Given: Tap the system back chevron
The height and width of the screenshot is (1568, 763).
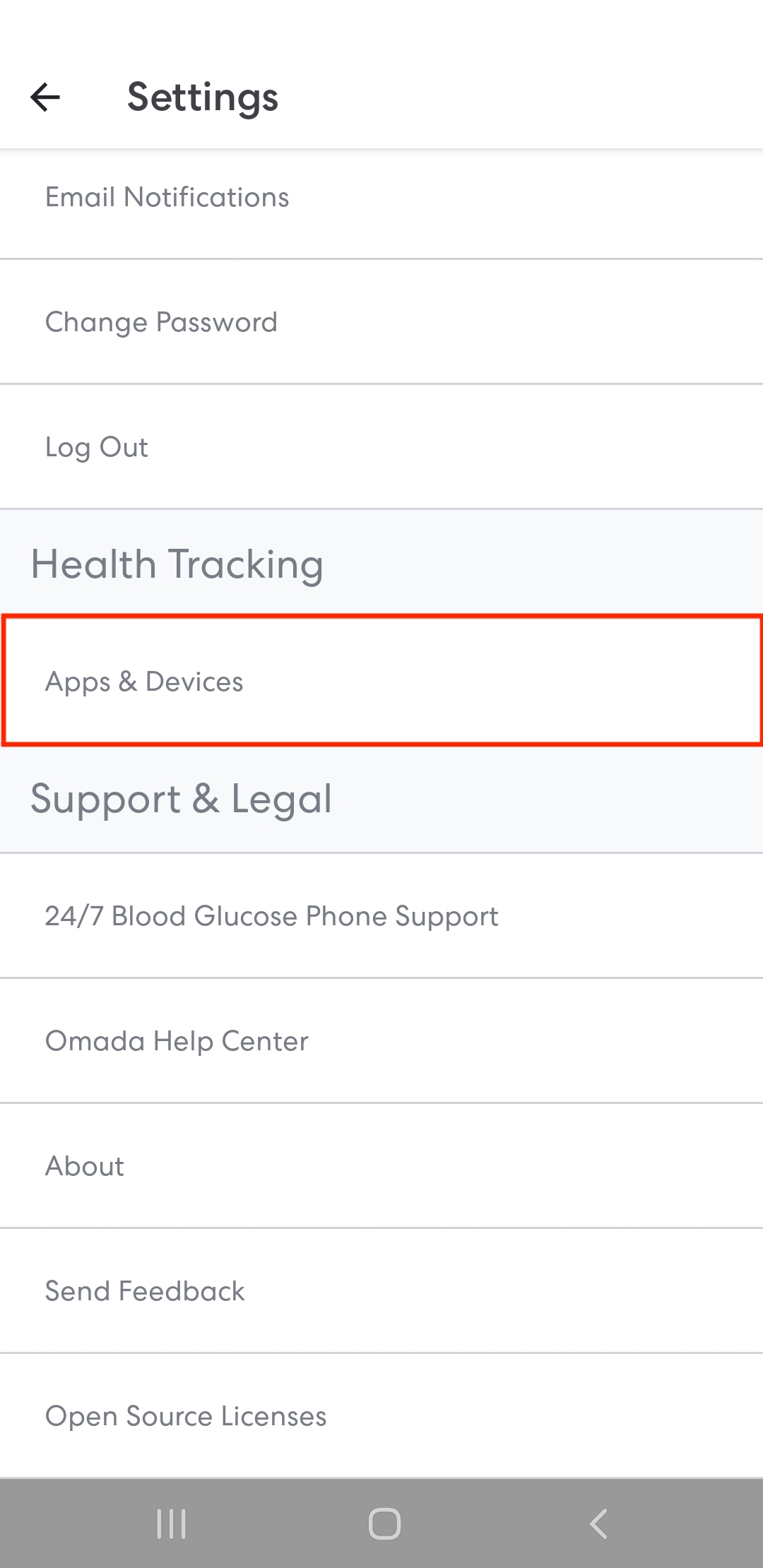Looking at the screenshot, I should click(x=598, y=1524).
